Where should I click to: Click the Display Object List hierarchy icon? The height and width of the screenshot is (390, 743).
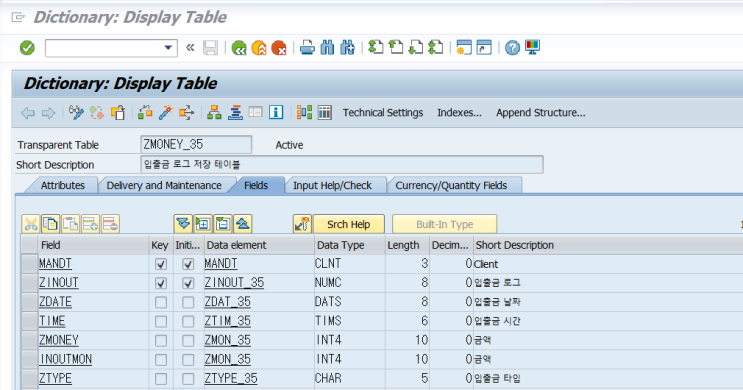[x=214, y=112]
